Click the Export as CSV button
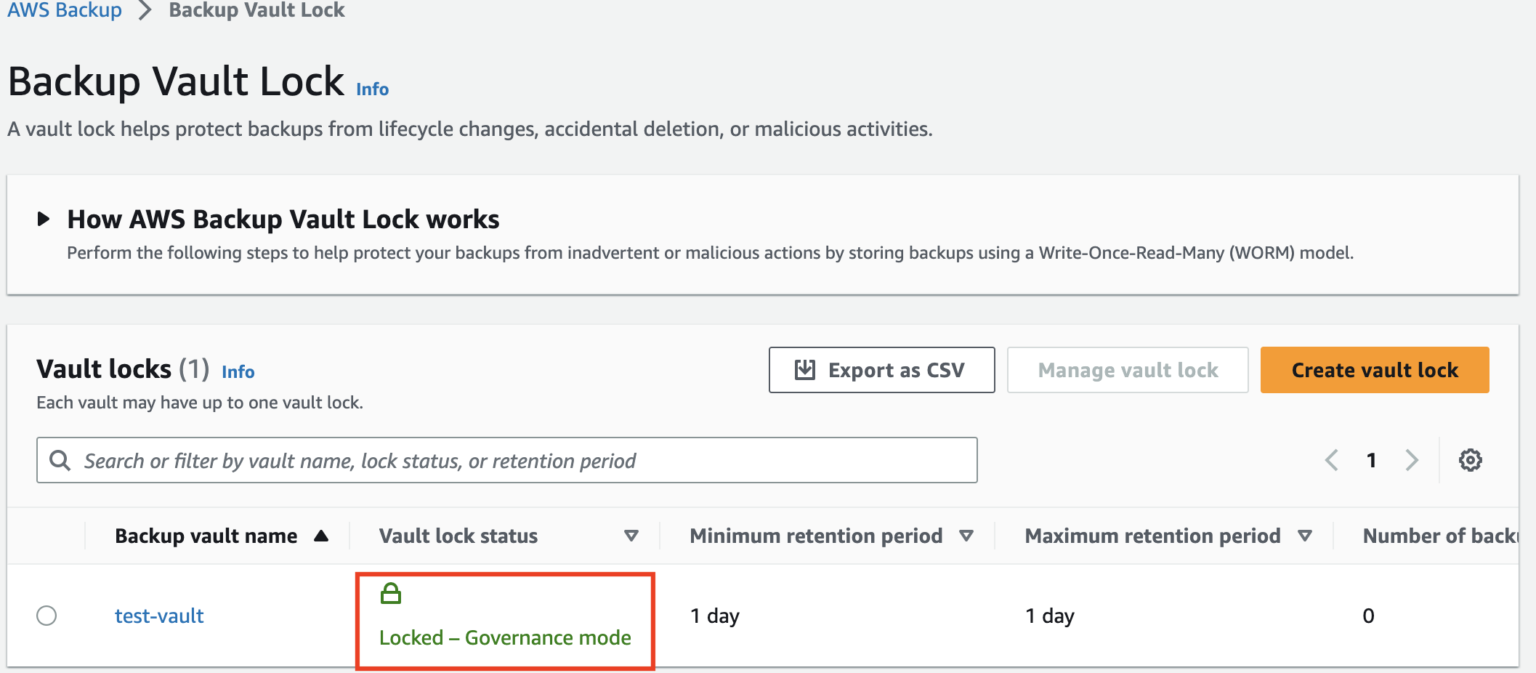 pos(881,369)
